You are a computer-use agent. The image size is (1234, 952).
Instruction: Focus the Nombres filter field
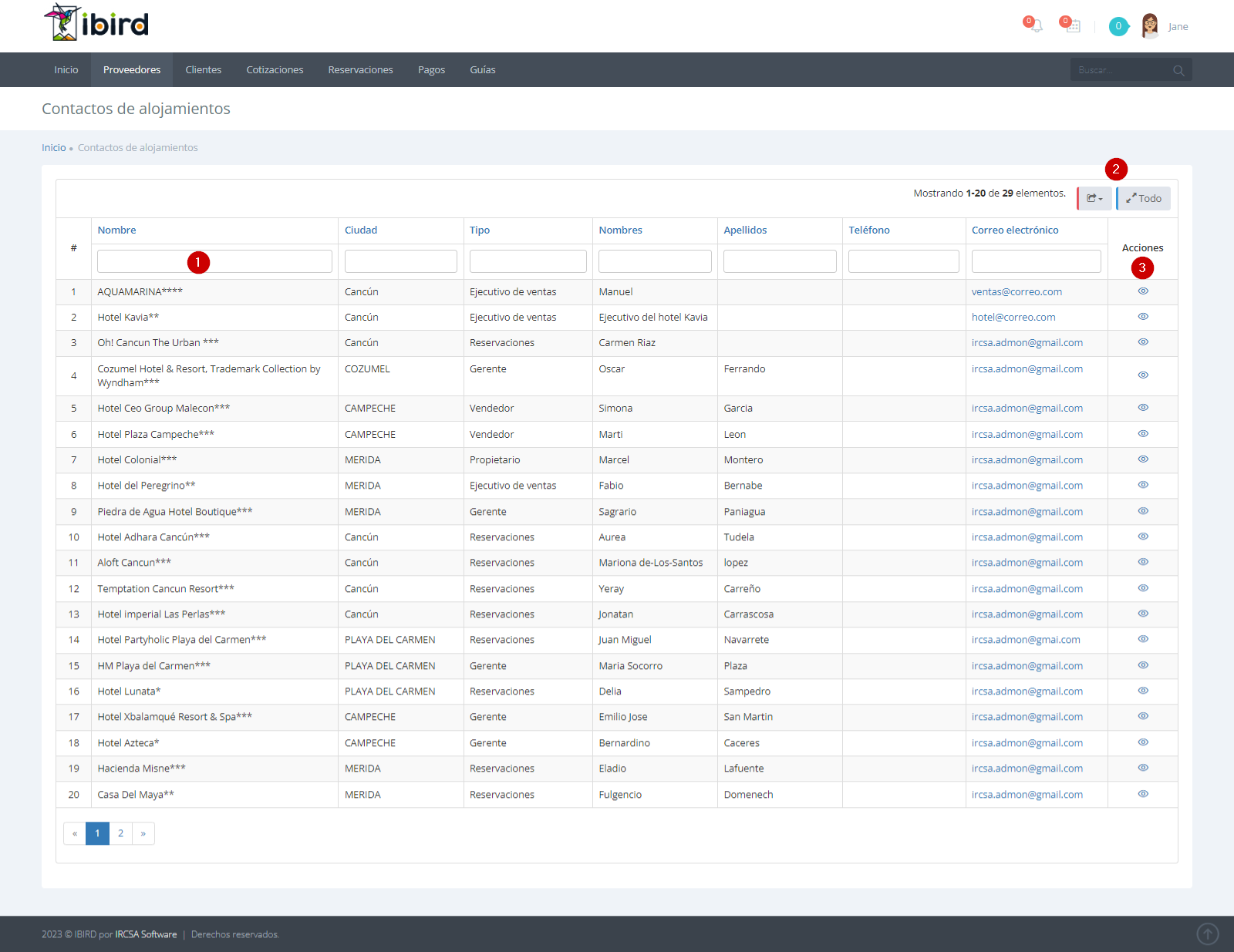[x=655, y=261]
